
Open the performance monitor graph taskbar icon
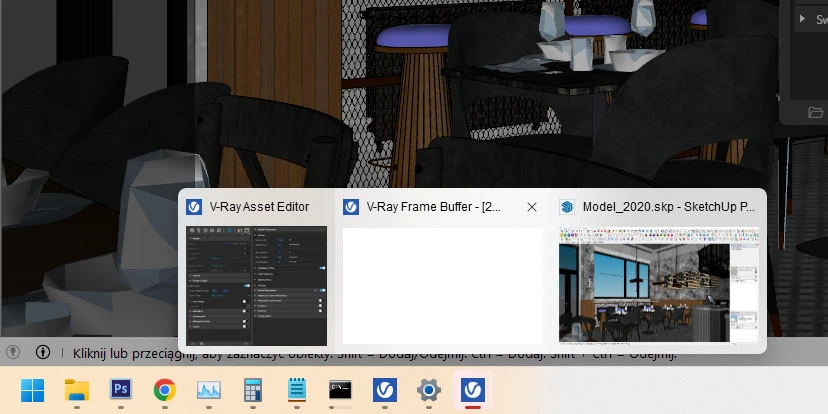[209, 390]
